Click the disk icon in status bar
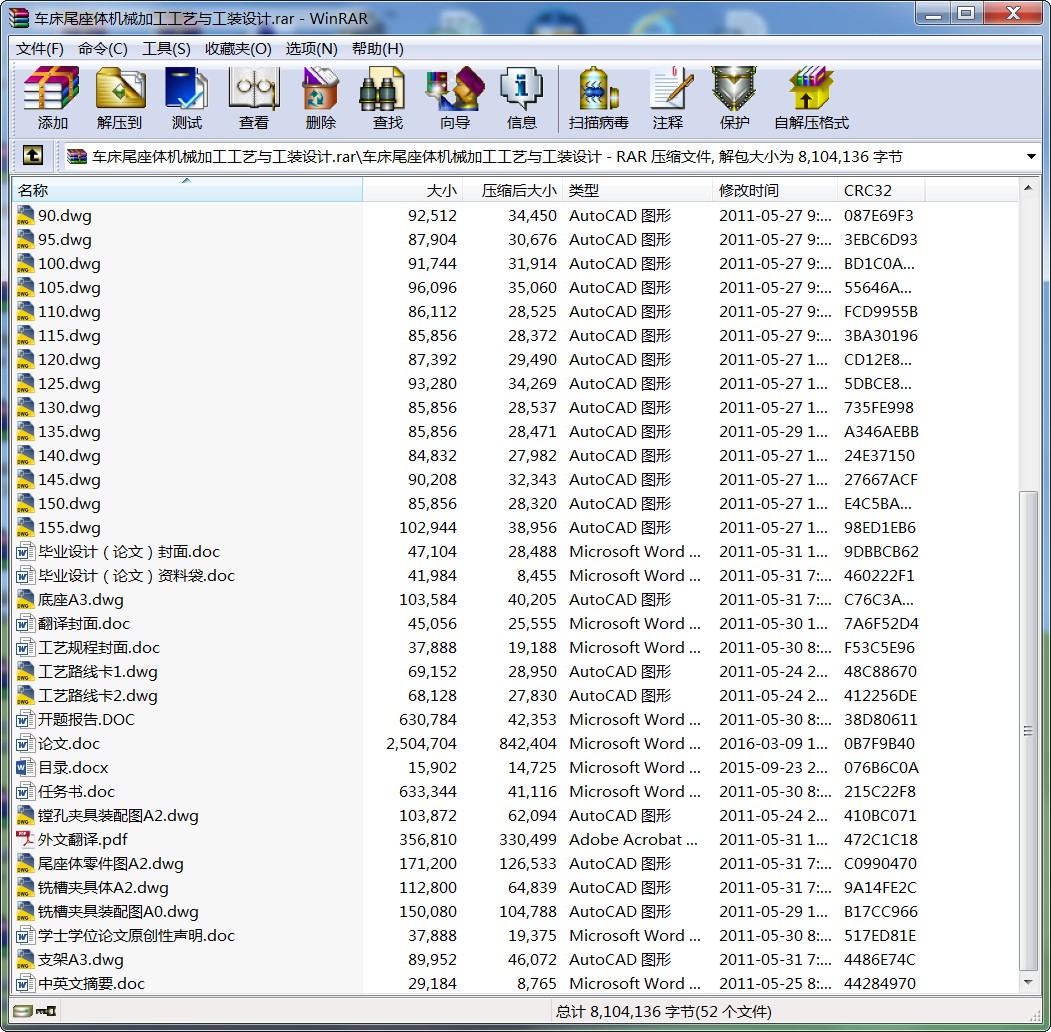1051x1032 pixels. coord(23,1011)
